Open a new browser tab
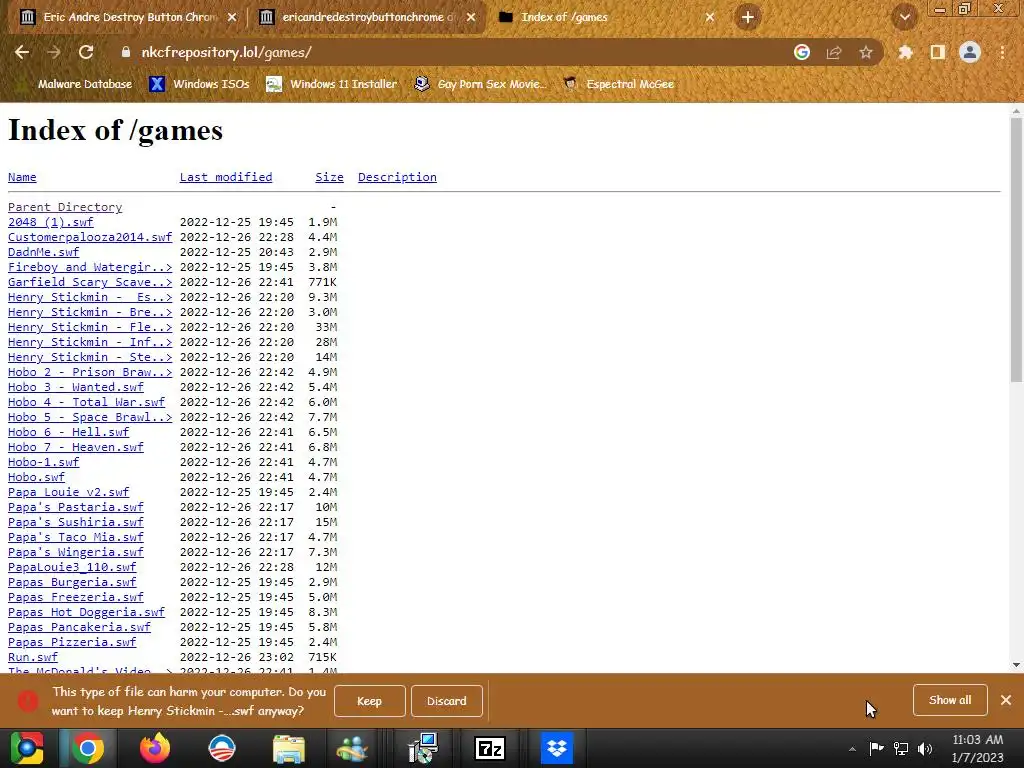Viewport: 1024px width, 768px height. click(x=748, y=17)
